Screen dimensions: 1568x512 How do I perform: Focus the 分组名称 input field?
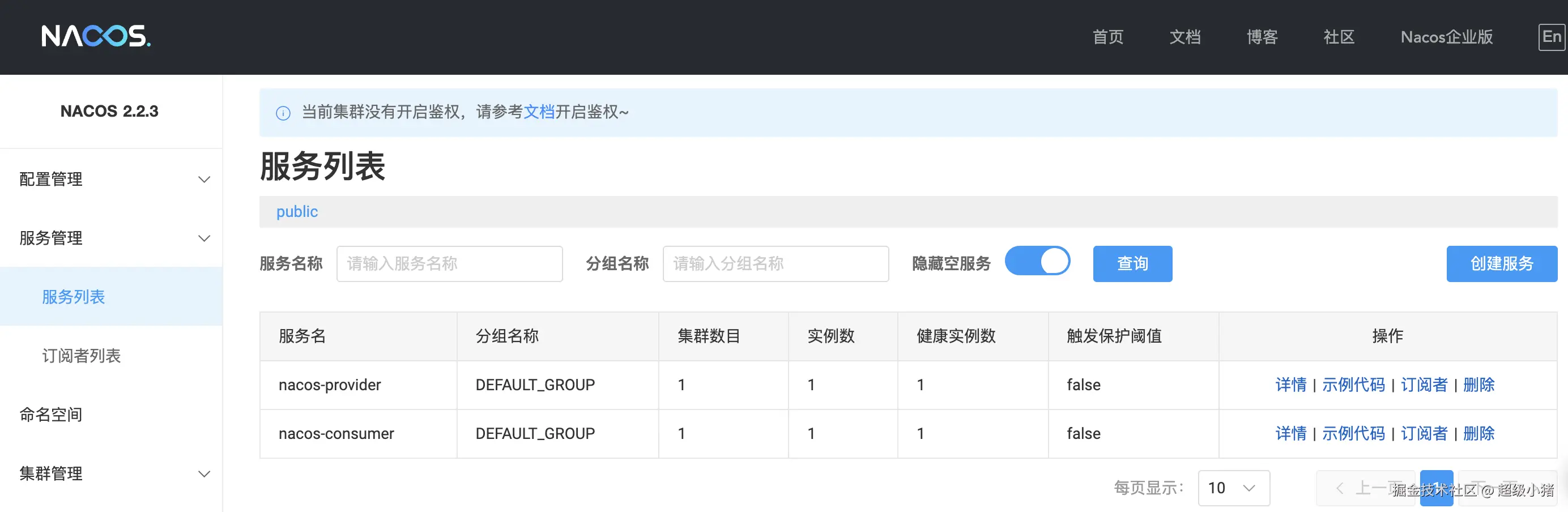coord(776,263)
